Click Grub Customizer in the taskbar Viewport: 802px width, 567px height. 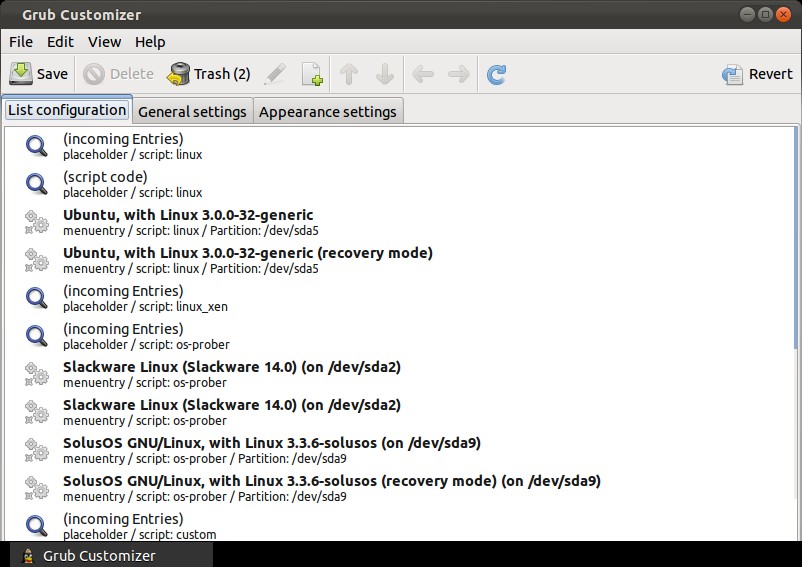pos(99,555)
